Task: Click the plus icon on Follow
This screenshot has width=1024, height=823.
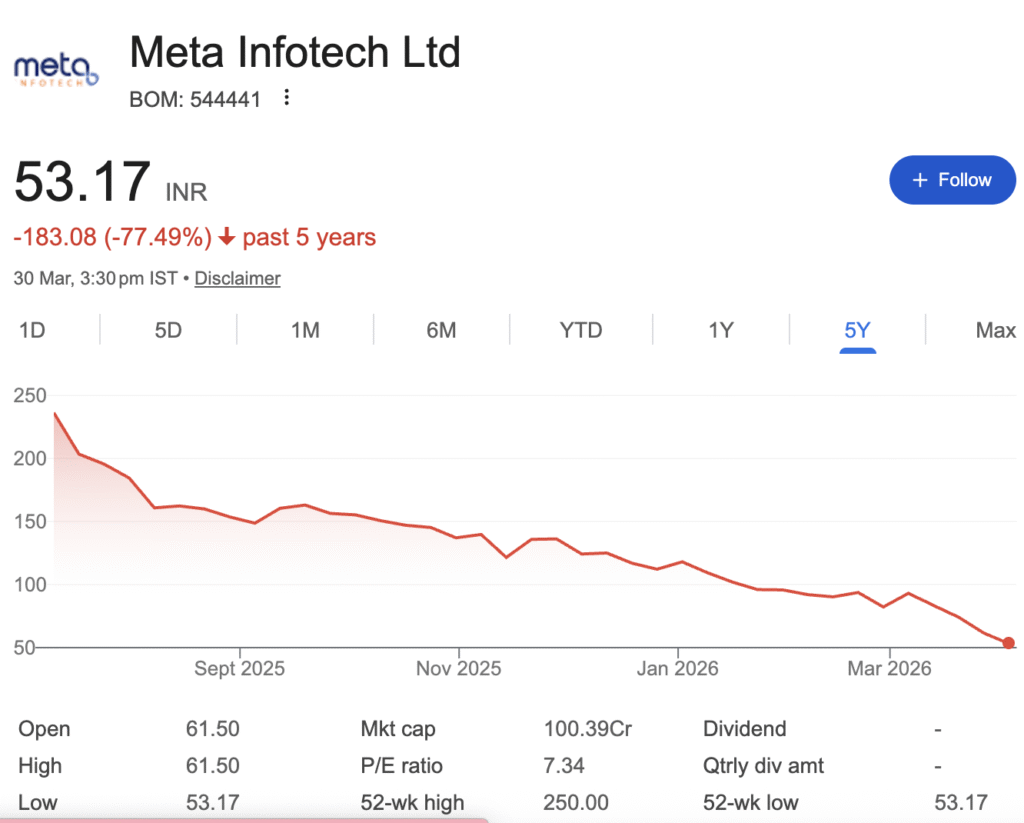Action: 920,180
